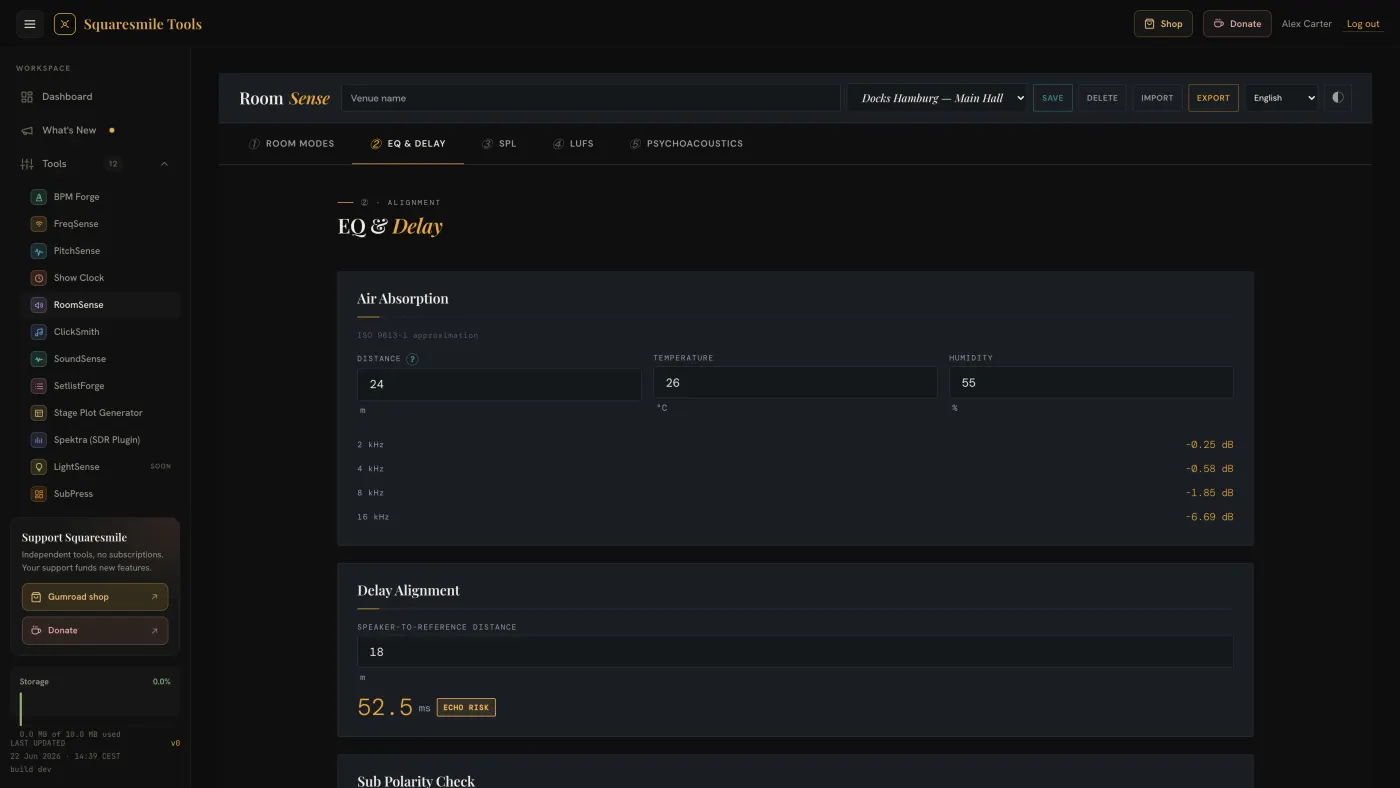1400x788 pixels.
Task: Click the ECHO RISK badge
Action: (x=466, y=707)
